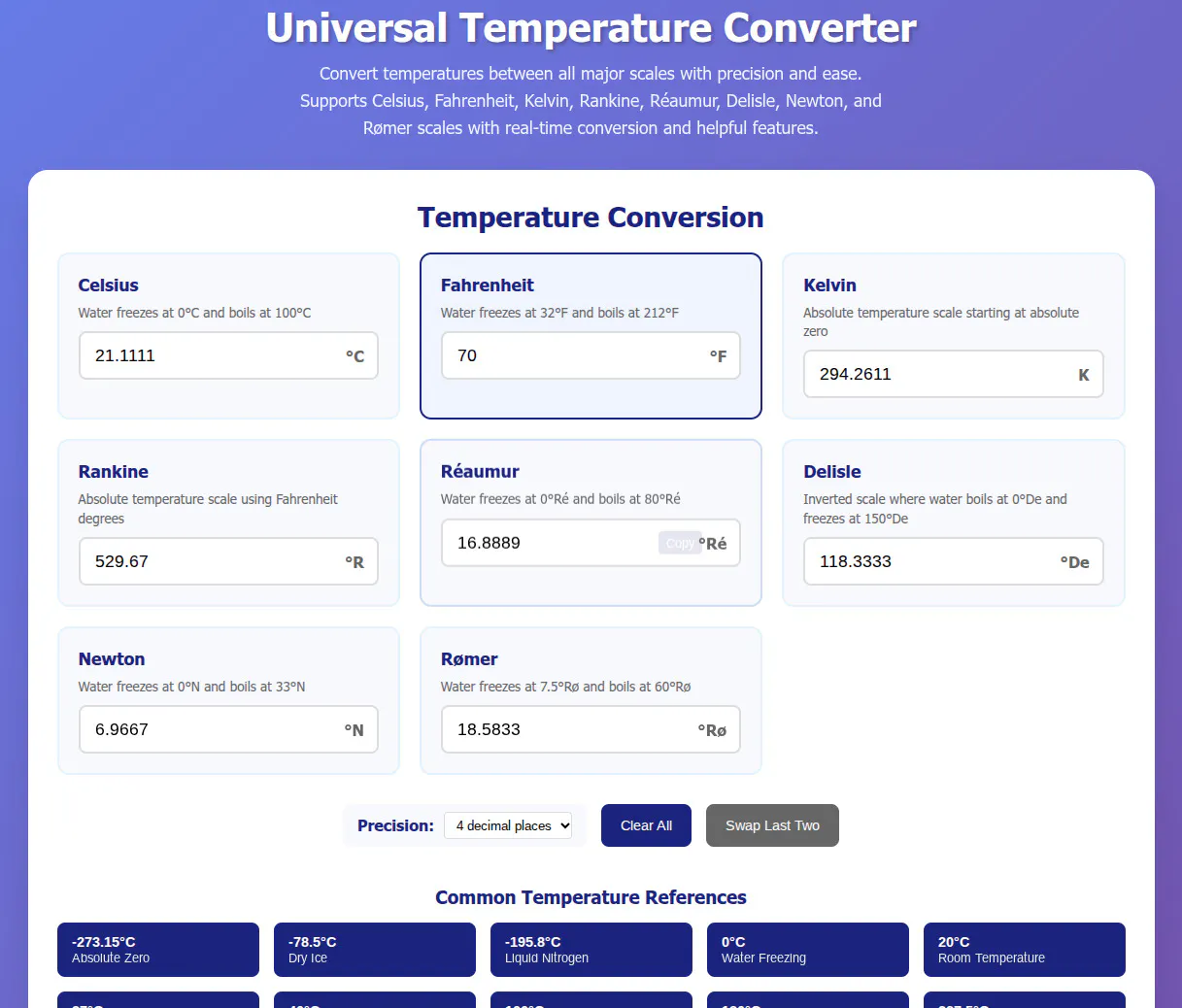Click text 'Water freezes at 7.5°Rø and boils at 60°Rø'

pyautogui.click(x=565, y=687)
